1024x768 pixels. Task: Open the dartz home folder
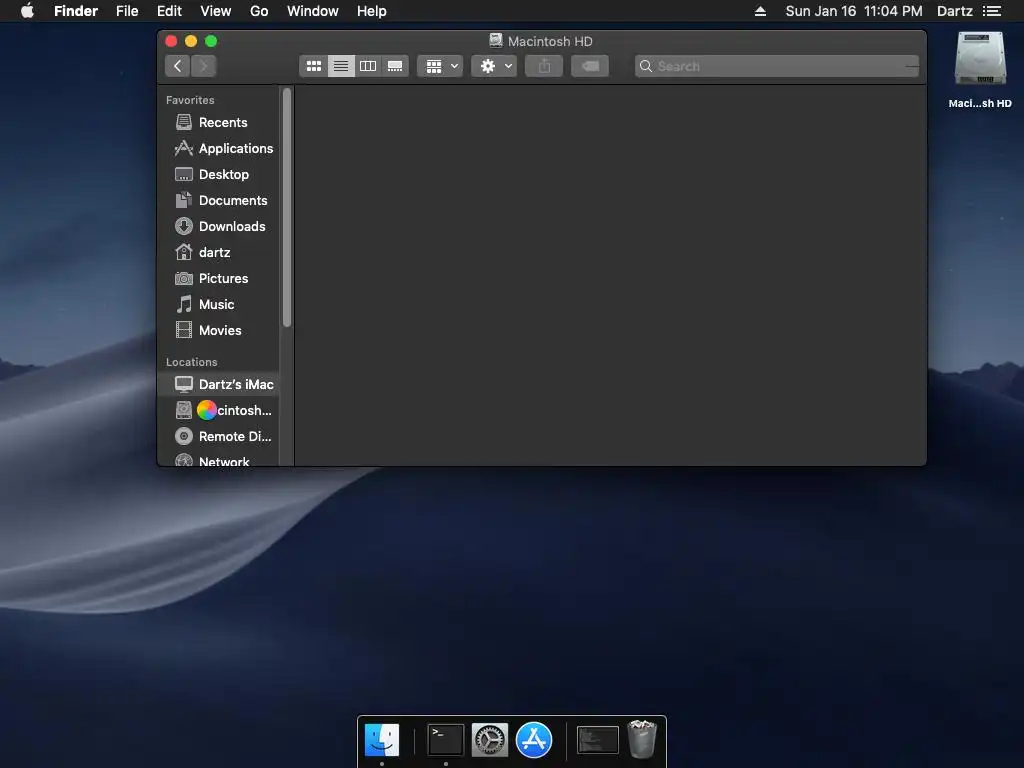tap(220, 253)
